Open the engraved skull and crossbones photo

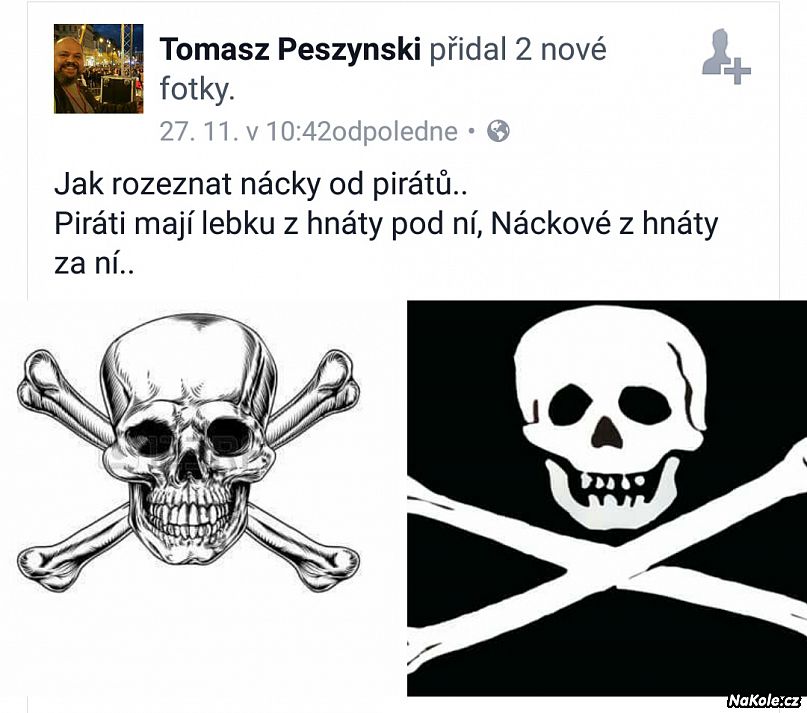tap(188, 455)
